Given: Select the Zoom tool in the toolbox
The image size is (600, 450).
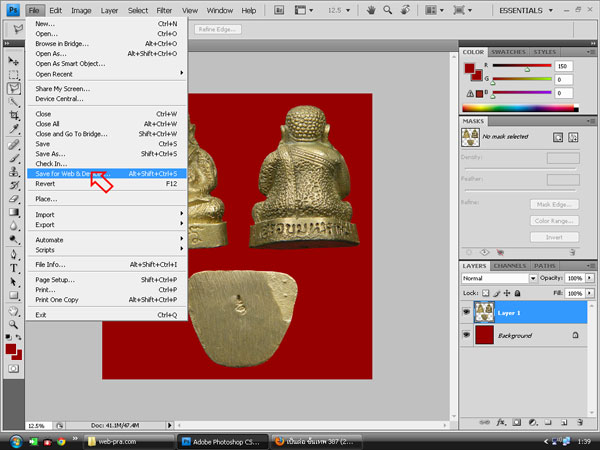Looking at the screenshot, I should click(14, 324).
